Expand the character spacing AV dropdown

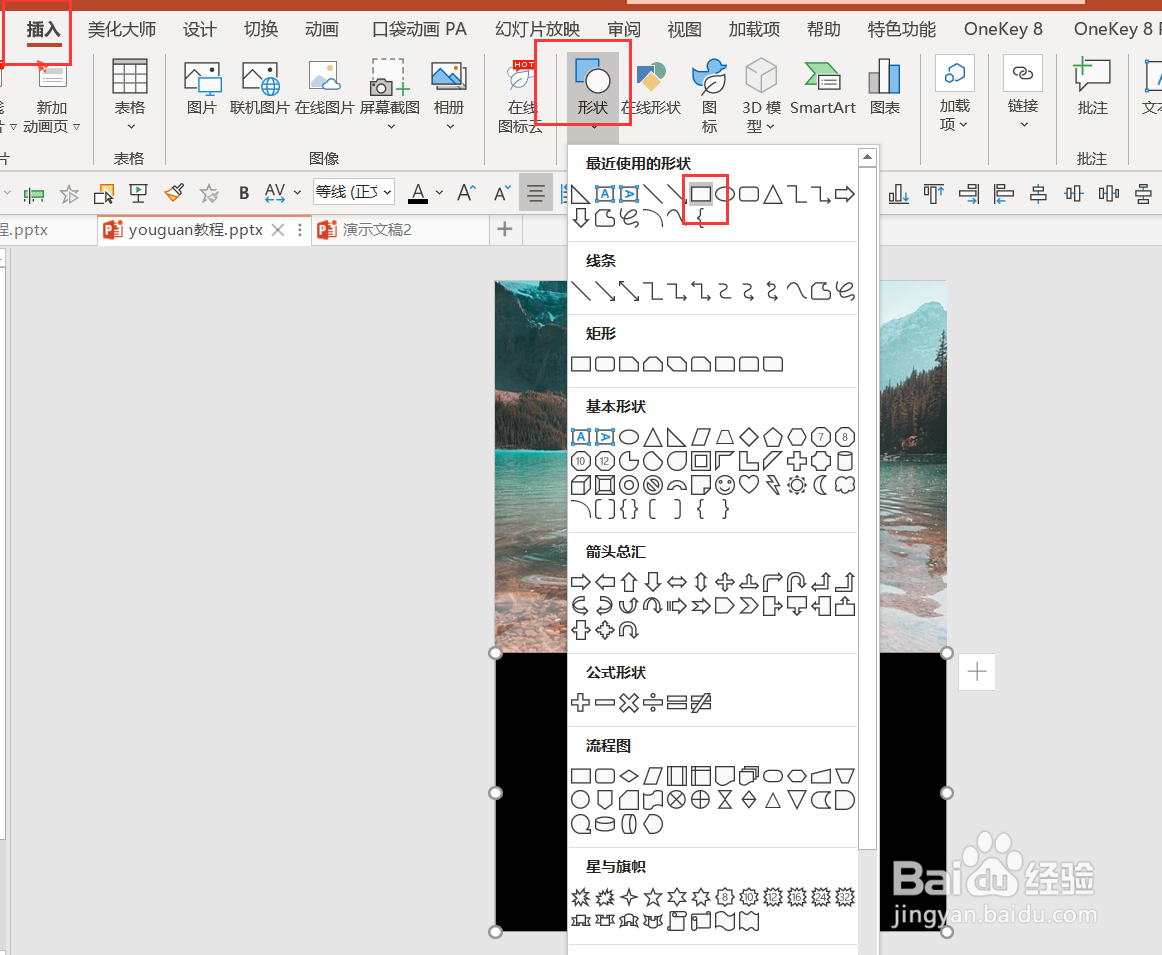(297, 193)
